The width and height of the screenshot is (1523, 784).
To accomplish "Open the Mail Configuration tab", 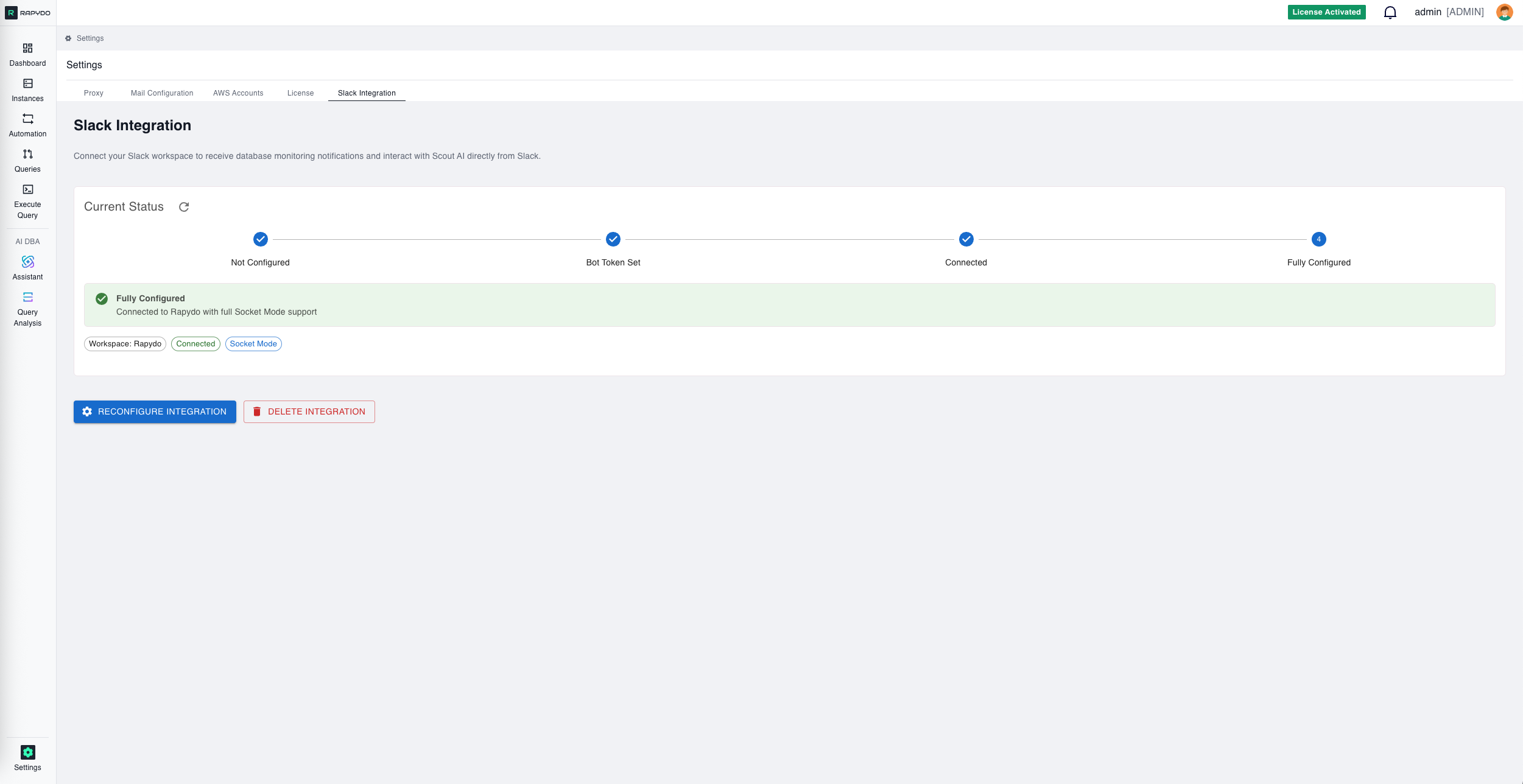I will 161,93.
